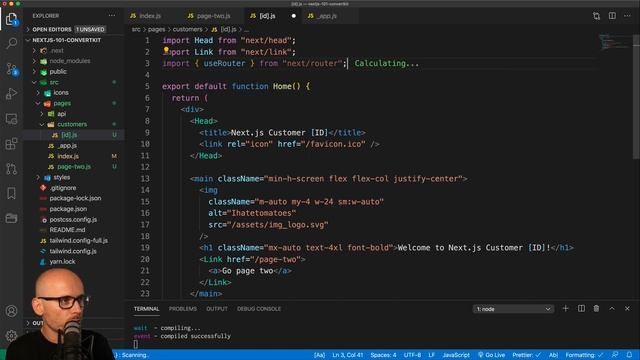Toggle Formatting status bar item
Viewport: 640px width, 360px height.
[x=584, y=355]
